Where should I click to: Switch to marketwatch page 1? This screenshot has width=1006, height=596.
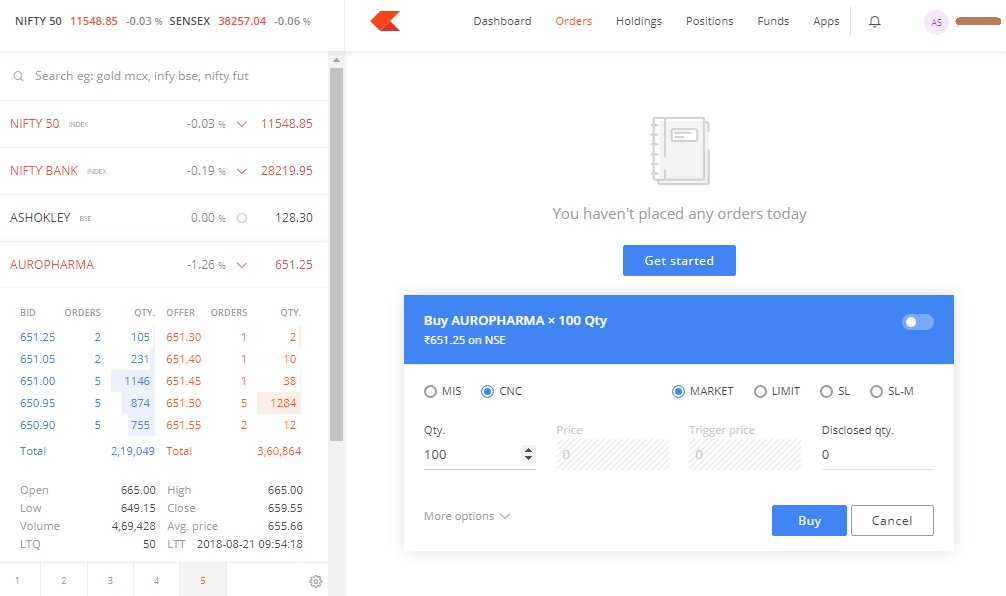pos(17,581)
